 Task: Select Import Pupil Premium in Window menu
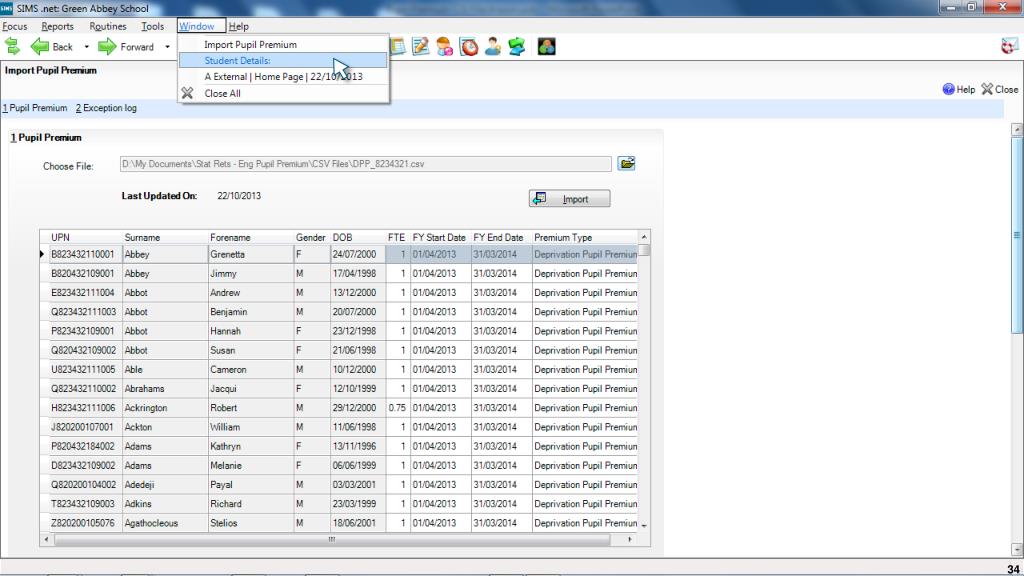[x=283, y=44]
